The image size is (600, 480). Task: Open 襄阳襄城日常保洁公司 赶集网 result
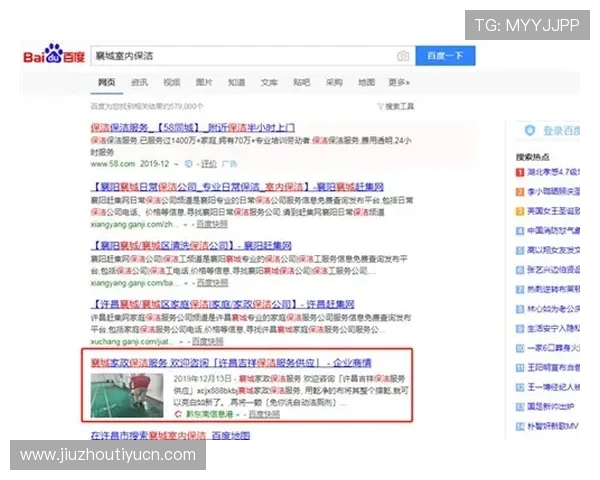point(237,187)
